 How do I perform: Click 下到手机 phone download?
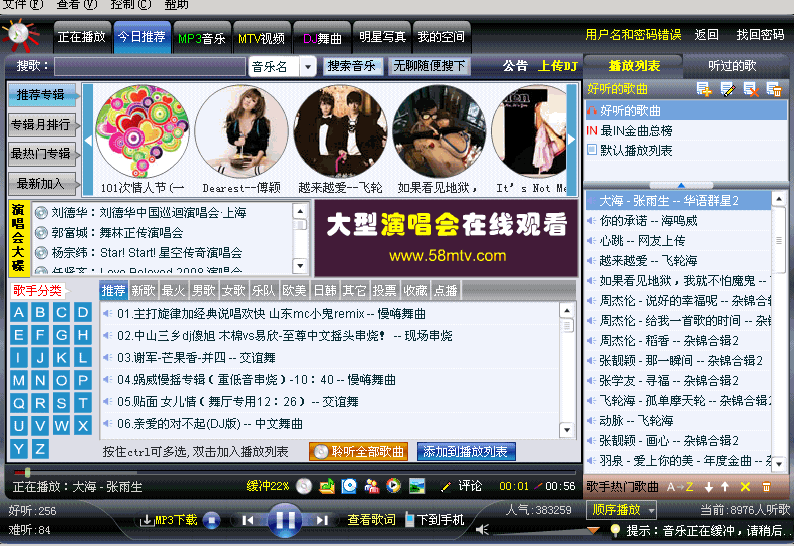[434, 520]
